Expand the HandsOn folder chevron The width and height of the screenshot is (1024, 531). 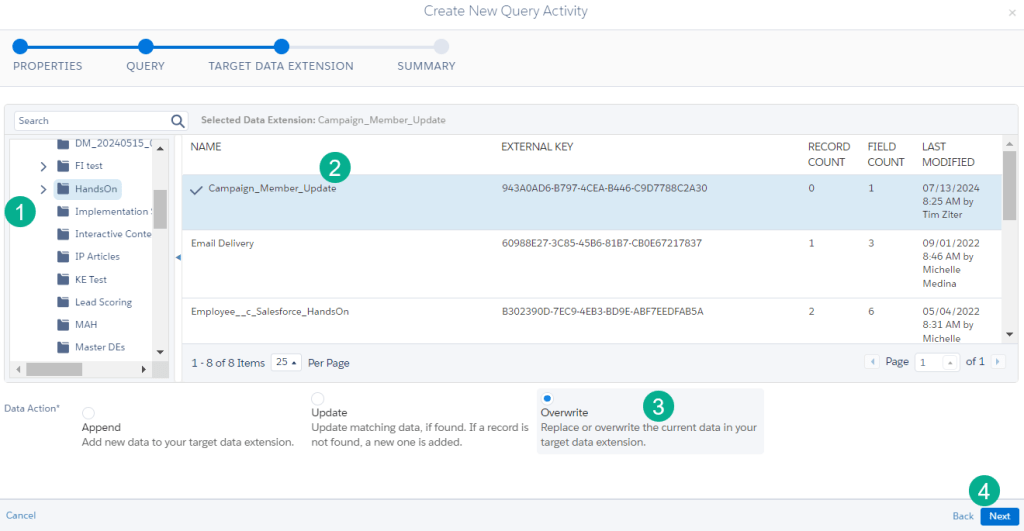coord(43,189)
